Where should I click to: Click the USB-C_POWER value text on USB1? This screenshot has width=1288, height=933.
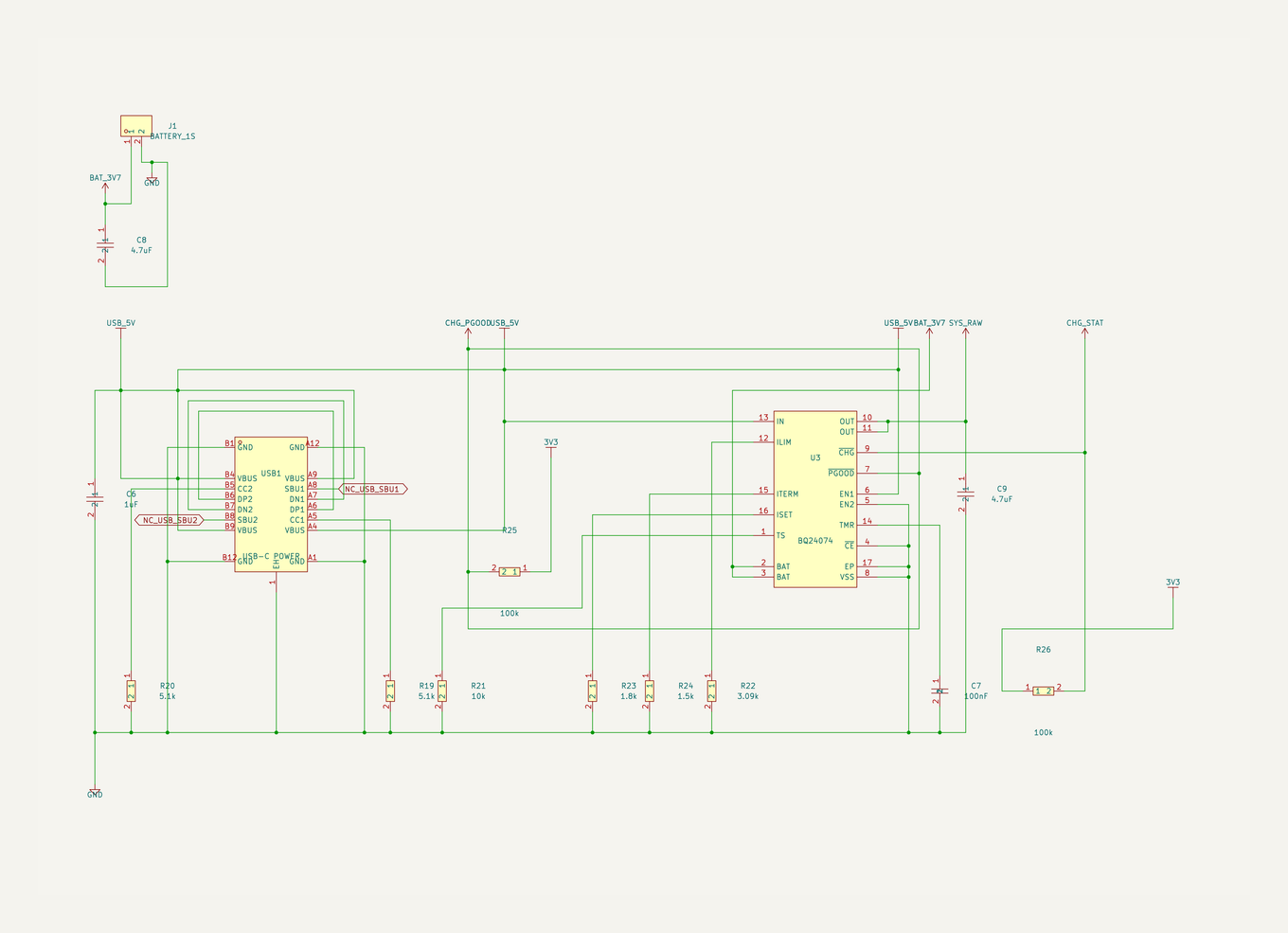pyautogui.click(x=271, y=557)
